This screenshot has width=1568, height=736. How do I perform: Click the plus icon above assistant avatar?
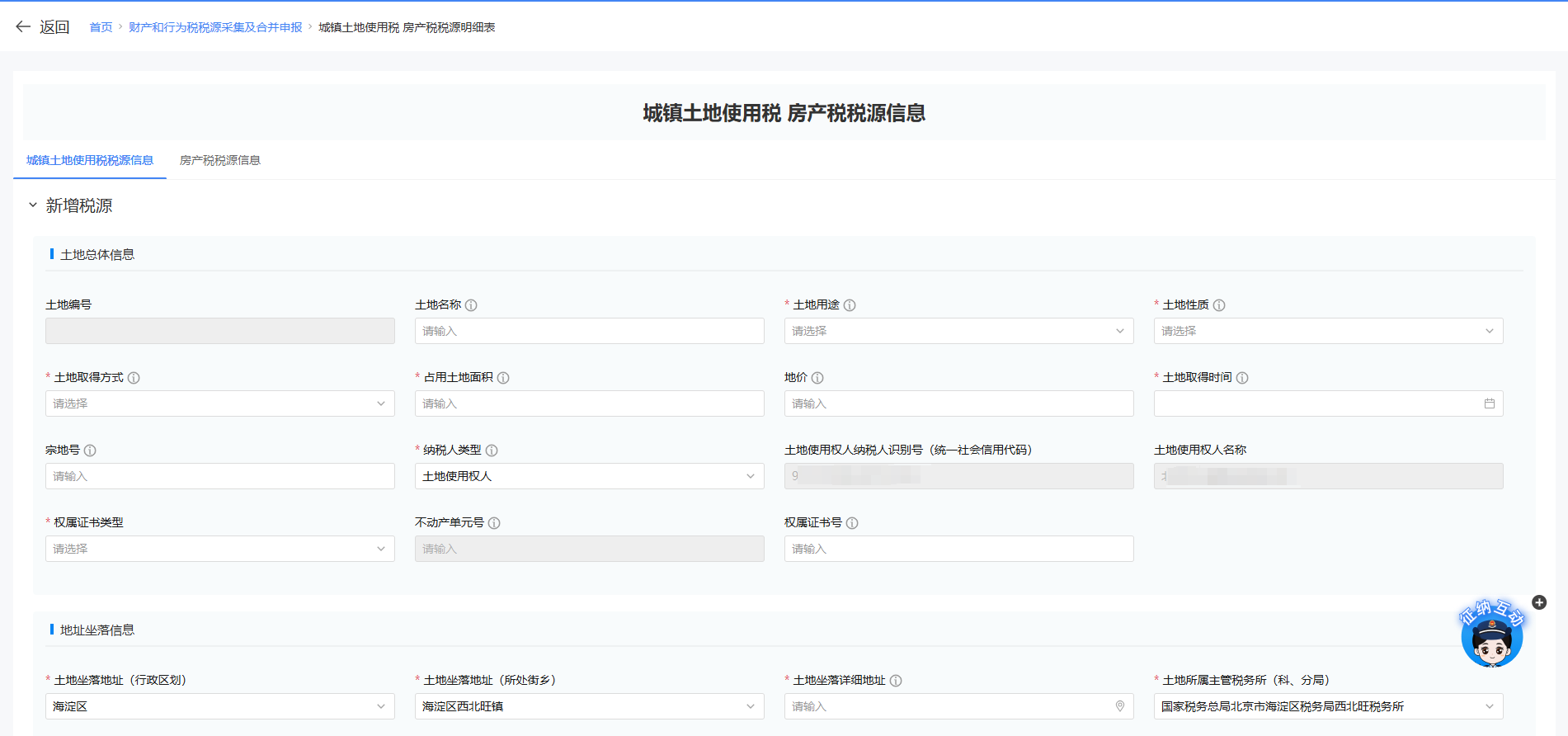[x=1539, y=602]
